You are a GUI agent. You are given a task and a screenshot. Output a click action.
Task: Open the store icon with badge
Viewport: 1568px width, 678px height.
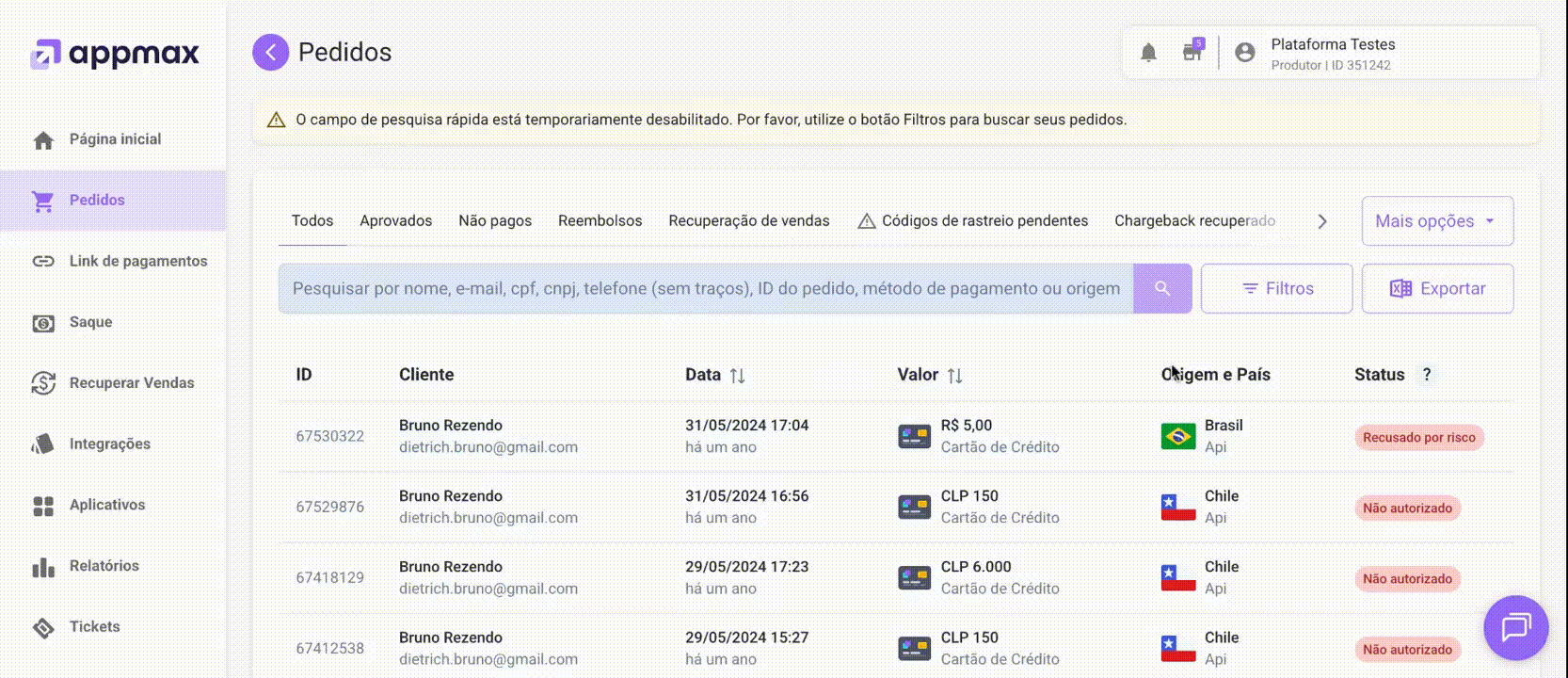click(1192, 52)
